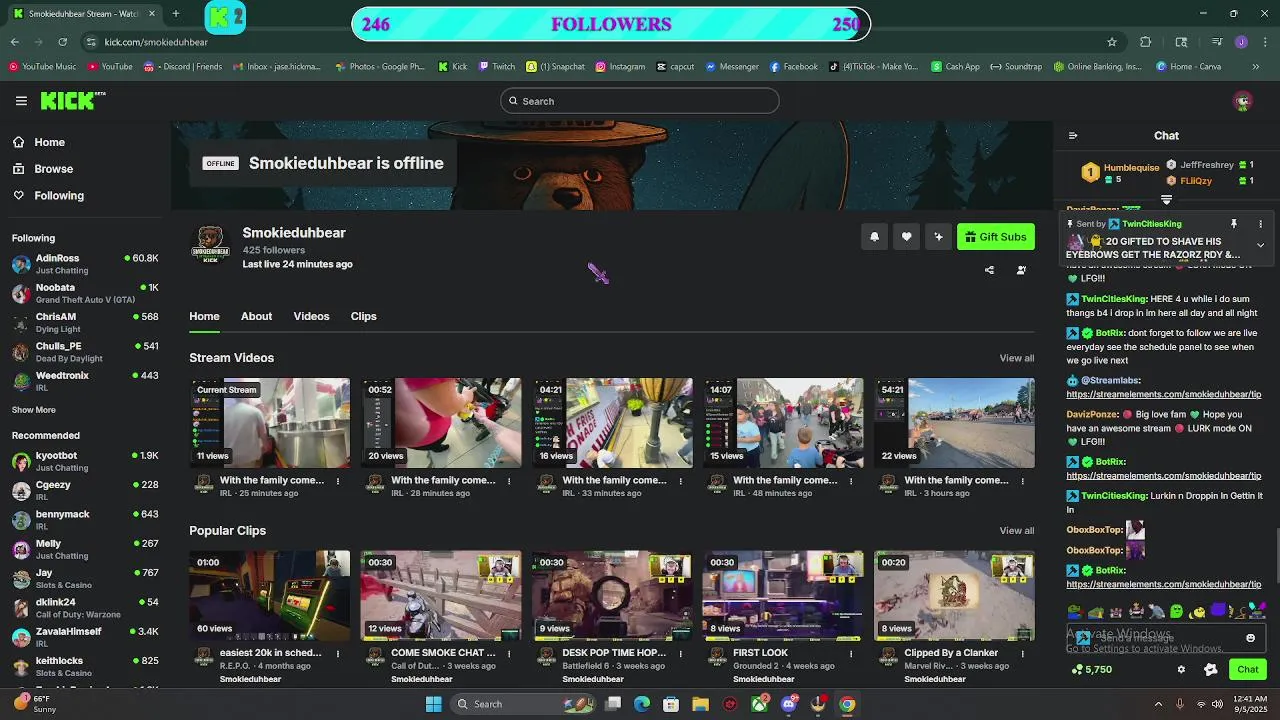Unpin the pinned chat message
1280x720 pixels.
1234,224
